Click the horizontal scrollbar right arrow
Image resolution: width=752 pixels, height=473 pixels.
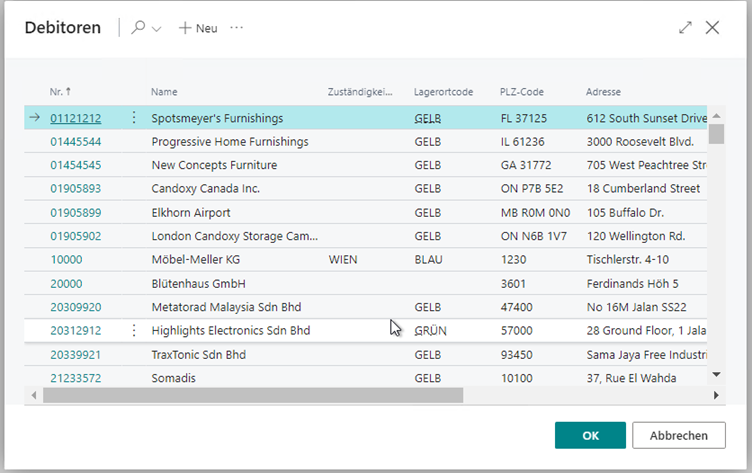[715, 395]
